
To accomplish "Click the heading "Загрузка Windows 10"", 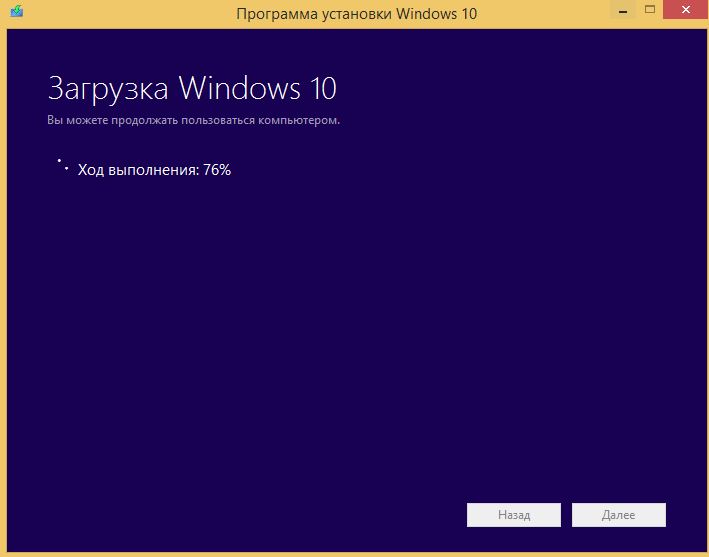I will pos(192,88).
